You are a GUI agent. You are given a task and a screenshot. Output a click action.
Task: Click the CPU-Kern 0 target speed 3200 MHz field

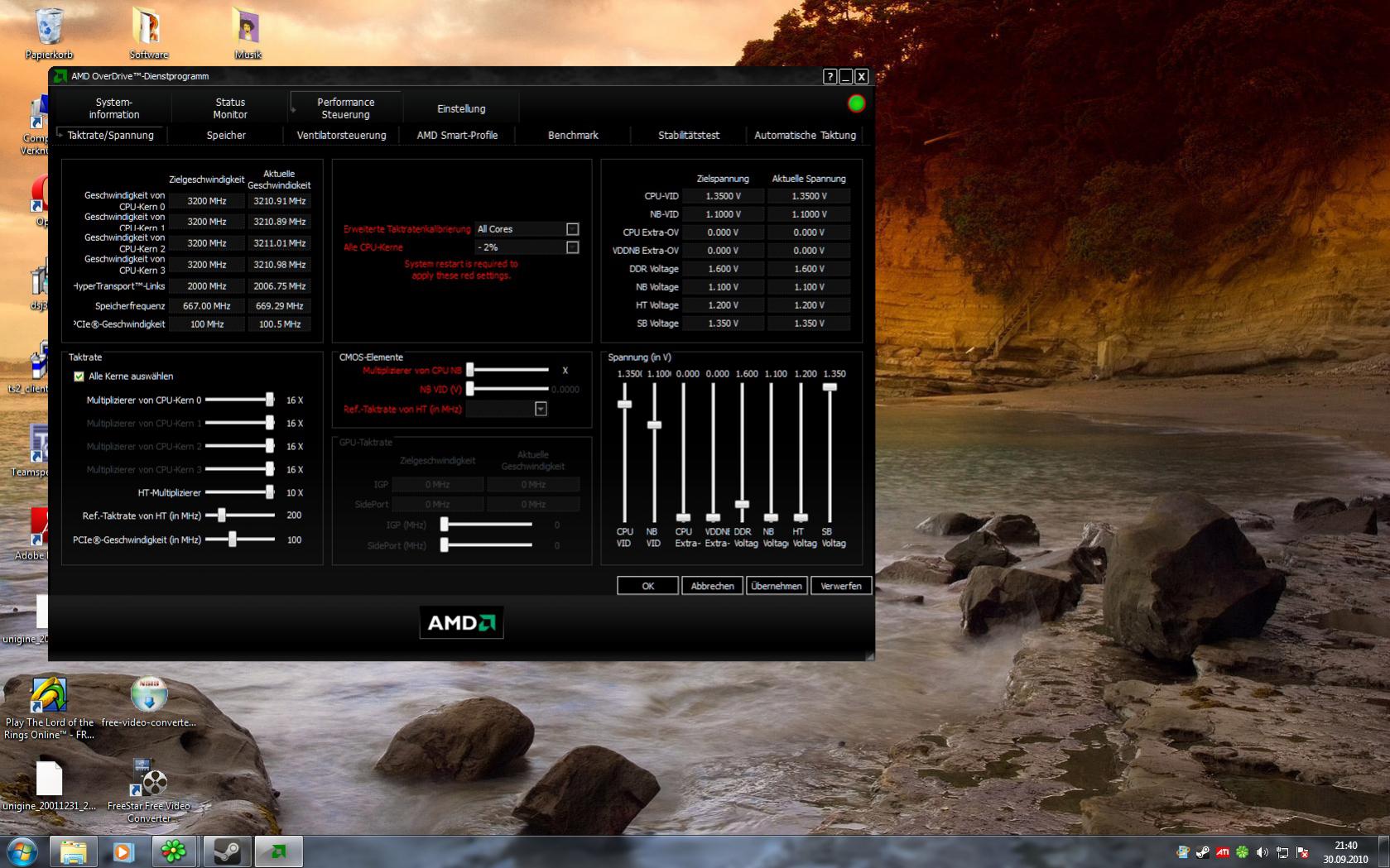tap(207, 201)
